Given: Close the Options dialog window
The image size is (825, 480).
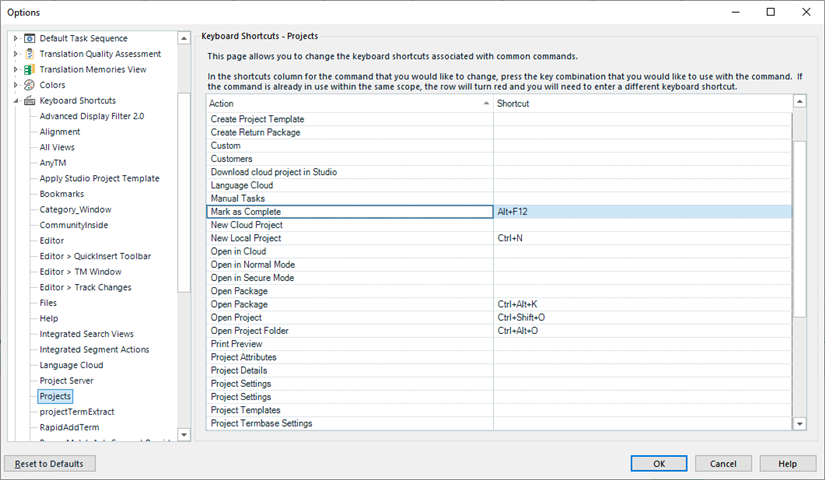Looking at the screenshot, I should coord(806,12).
